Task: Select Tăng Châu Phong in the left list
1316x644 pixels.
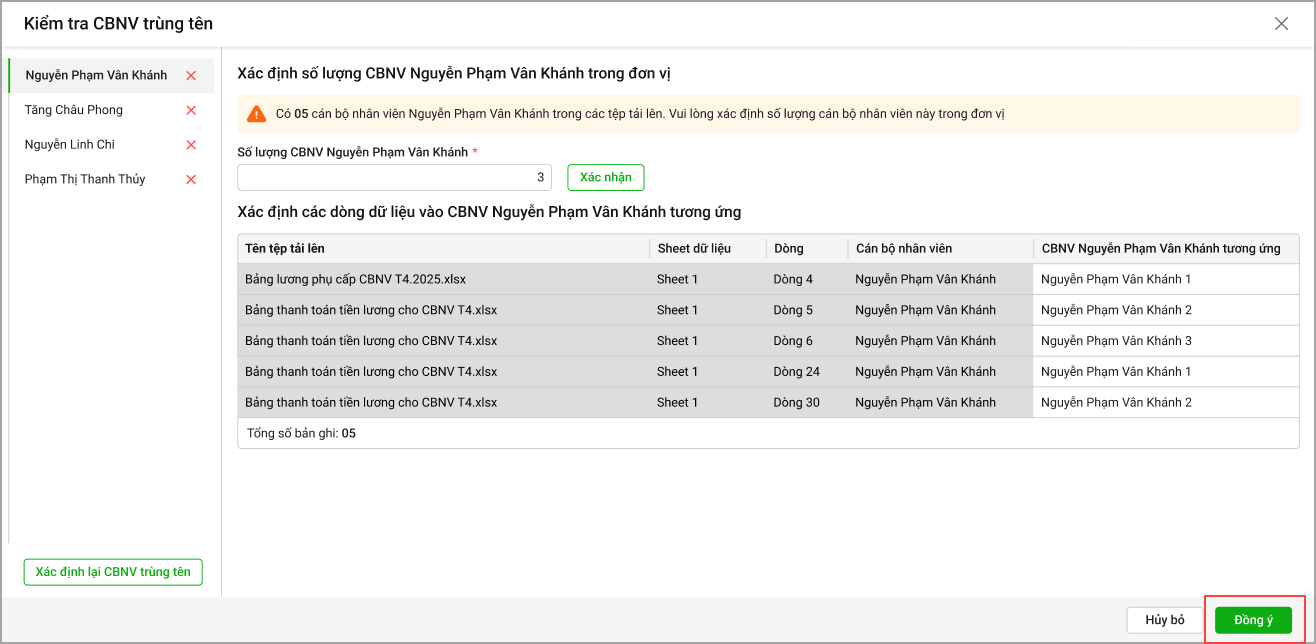Action: click(75, 110)
